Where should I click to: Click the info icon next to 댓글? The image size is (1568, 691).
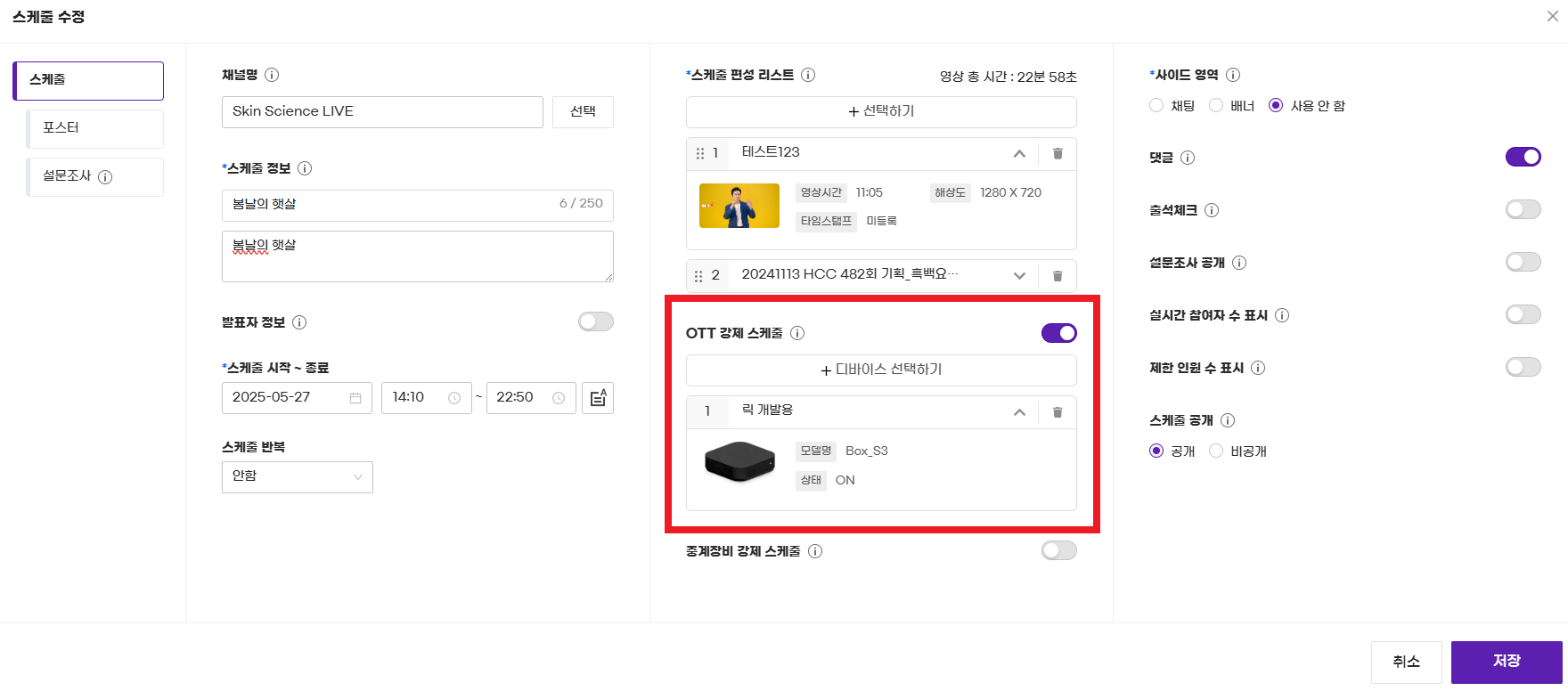(1188, 158)
